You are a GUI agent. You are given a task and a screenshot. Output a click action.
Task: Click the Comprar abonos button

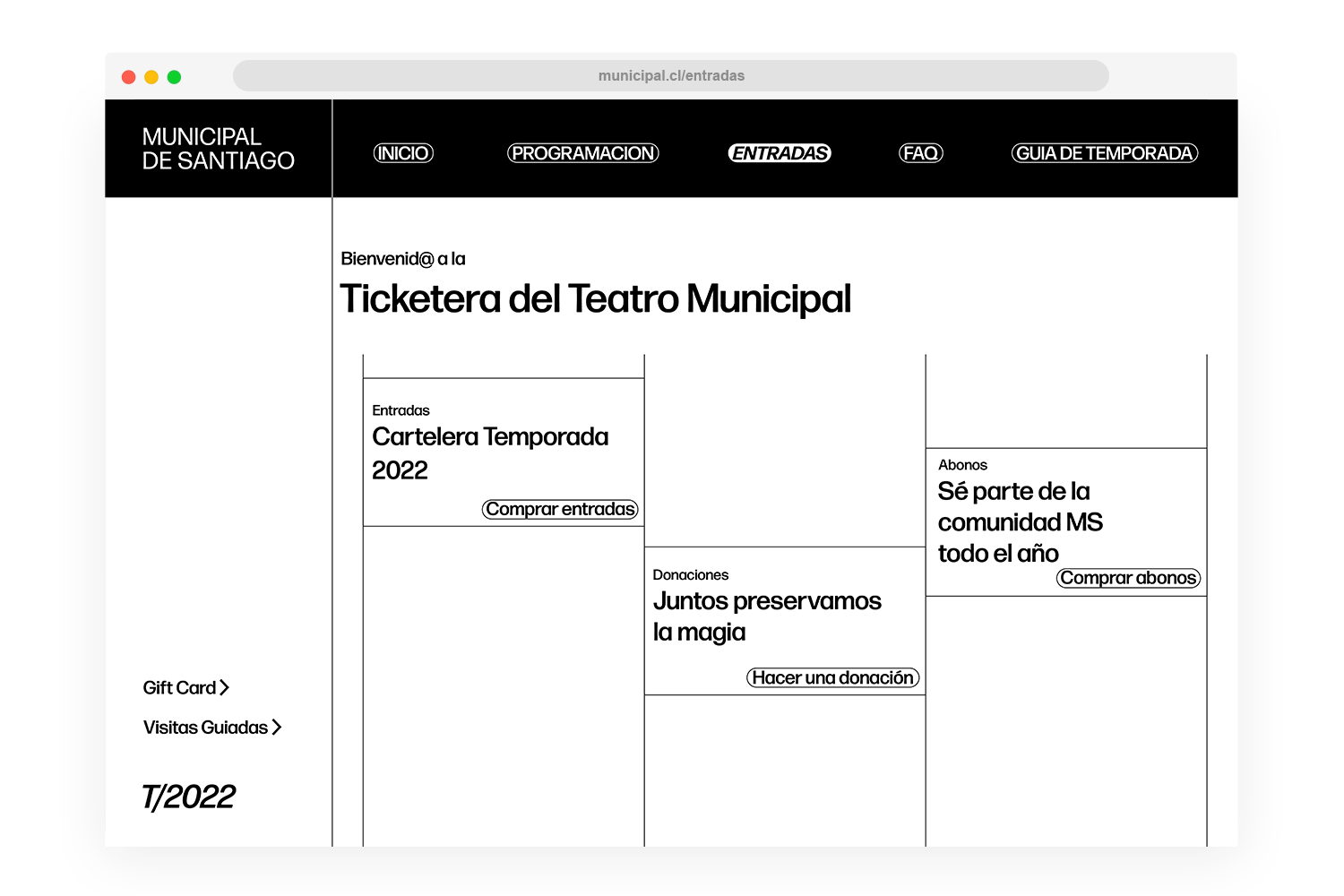(x=1129, y=578)
